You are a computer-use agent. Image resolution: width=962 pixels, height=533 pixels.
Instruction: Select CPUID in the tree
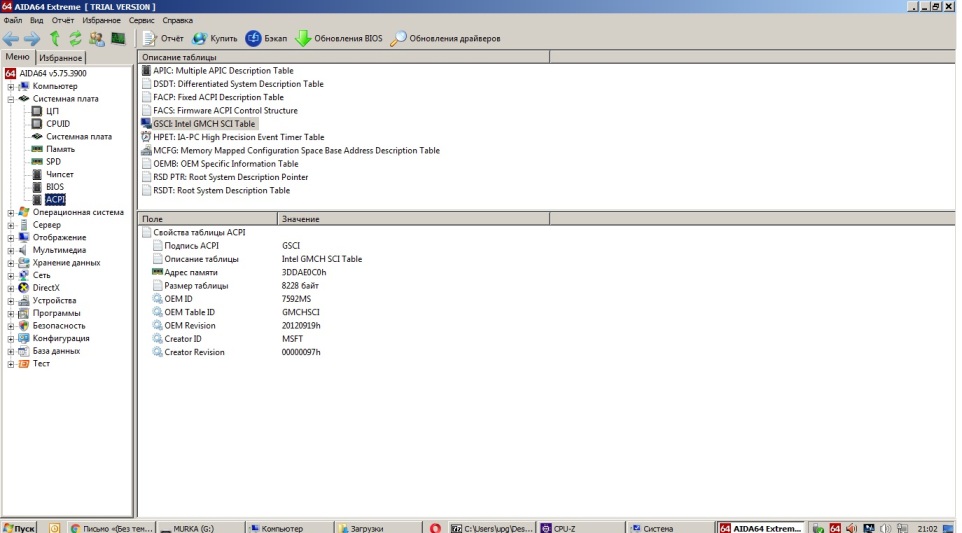58,124
